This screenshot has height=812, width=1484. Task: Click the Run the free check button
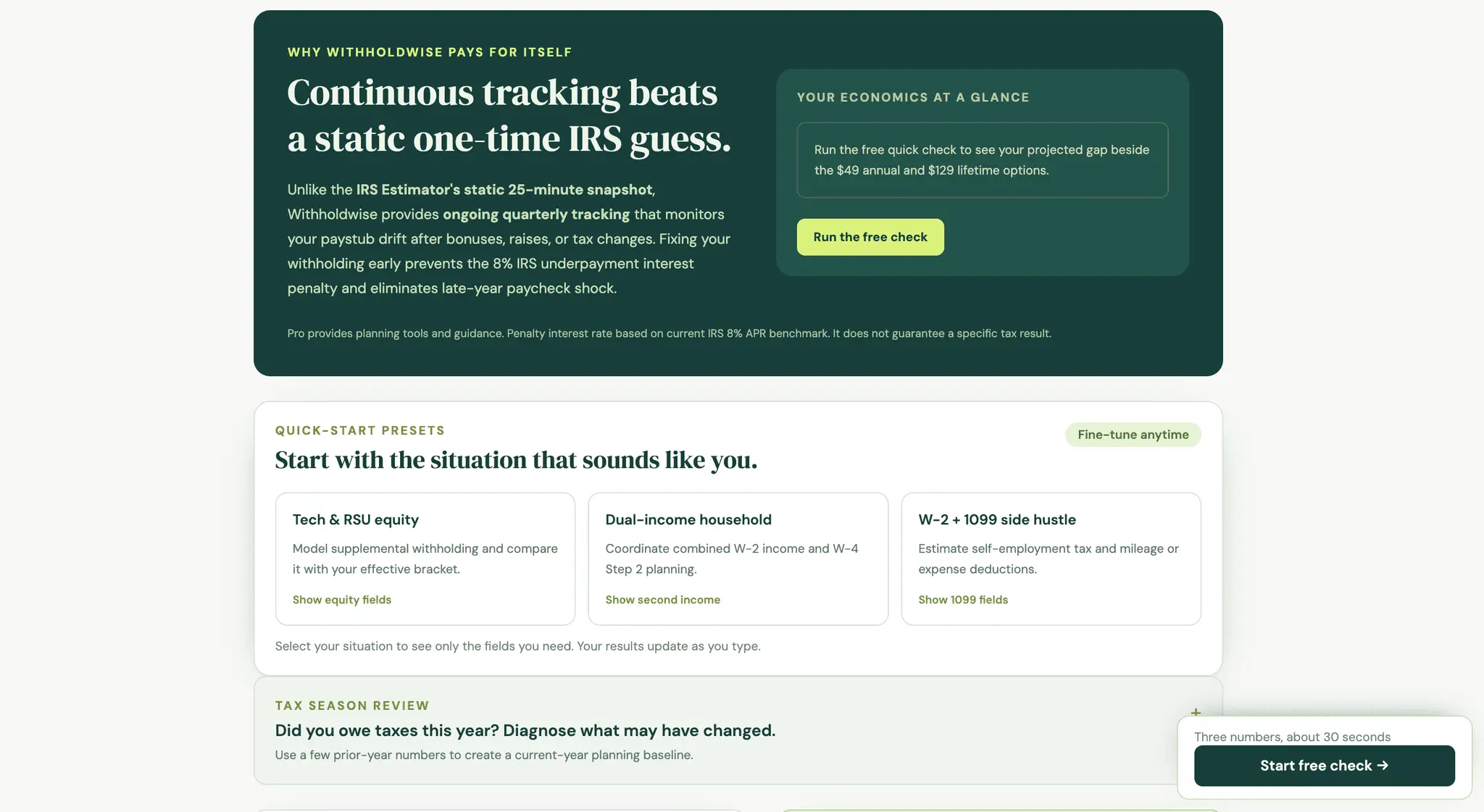click(870, 237)
